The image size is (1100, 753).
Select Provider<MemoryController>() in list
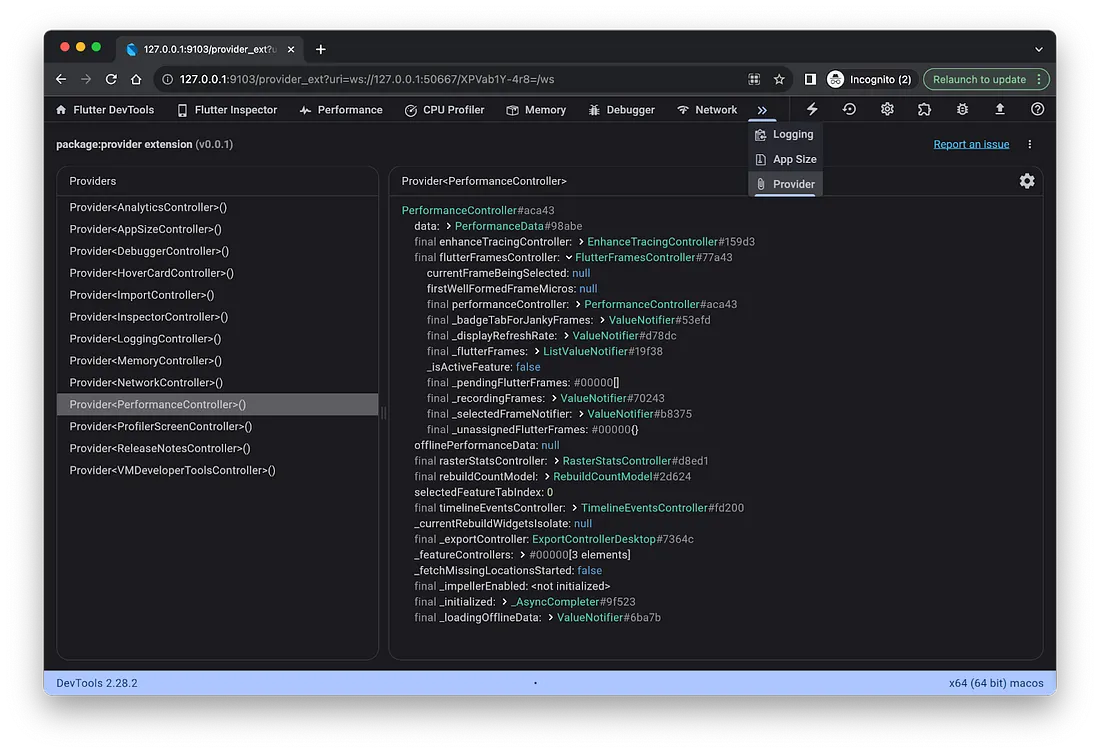[217, 361]
